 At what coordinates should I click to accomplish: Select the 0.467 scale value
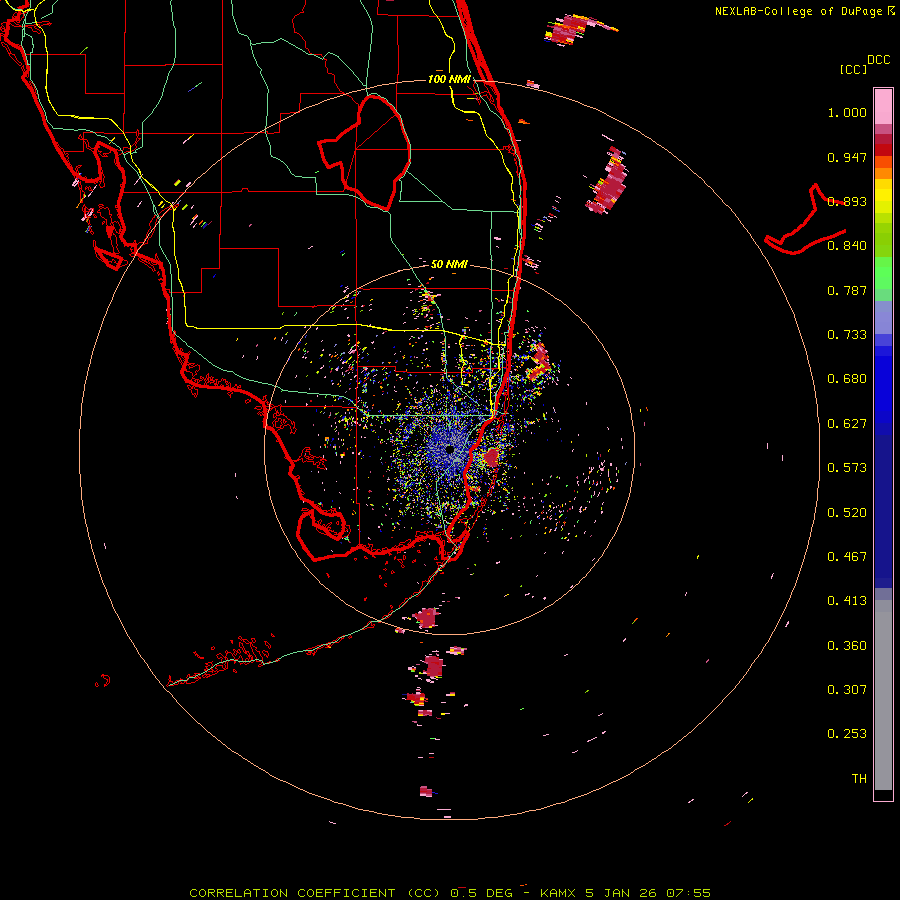click(x=847, y=557)
